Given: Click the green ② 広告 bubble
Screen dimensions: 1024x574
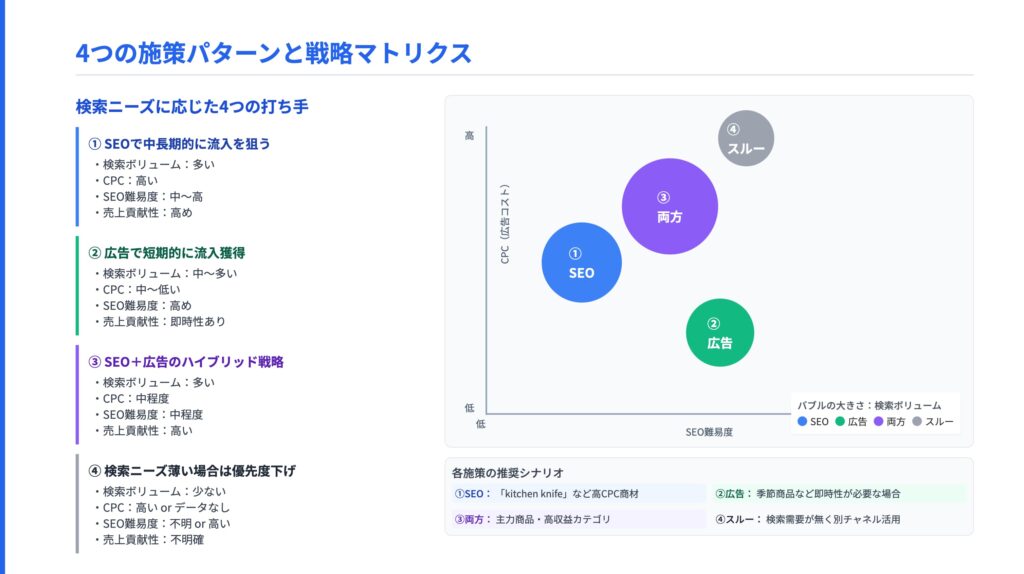Looking at the screenshot, I should [719, 332].
